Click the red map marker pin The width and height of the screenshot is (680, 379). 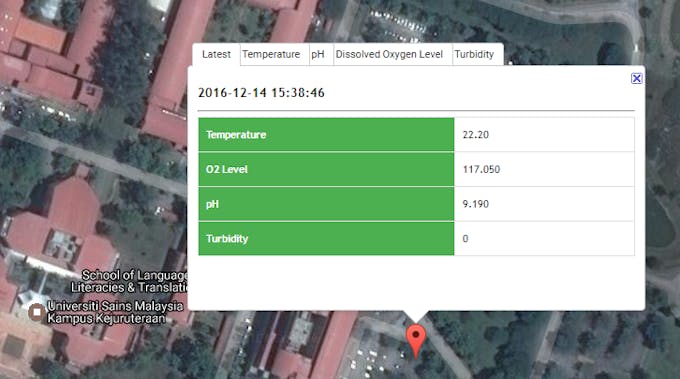point(415,341)
